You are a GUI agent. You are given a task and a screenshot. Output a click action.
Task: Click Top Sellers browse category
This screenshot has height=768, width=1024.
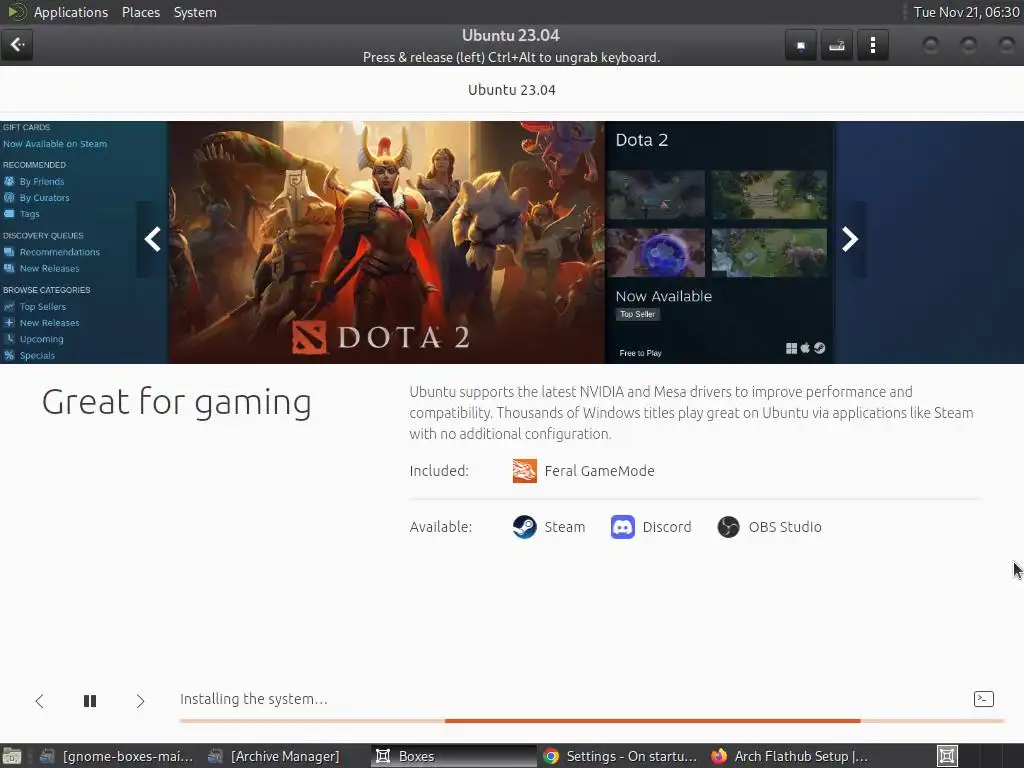coord(42,306)
